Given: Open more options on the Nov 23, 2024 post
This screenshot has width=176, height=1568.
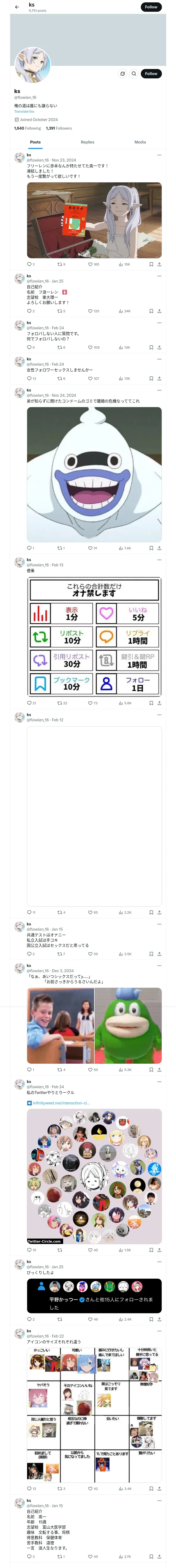Looking at the screenshot, I should coord(159,155).
